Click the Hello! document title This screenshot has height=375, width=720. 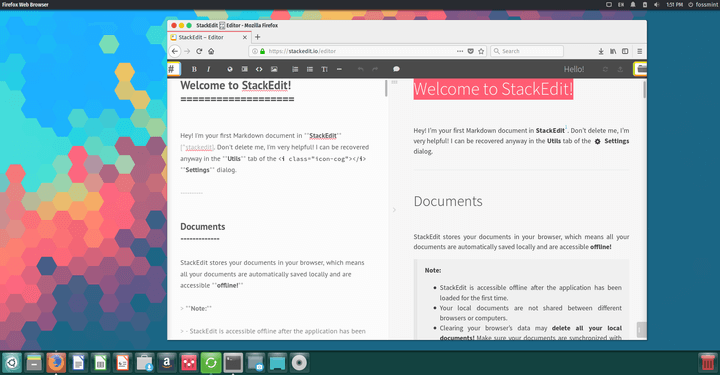[574, 69]
